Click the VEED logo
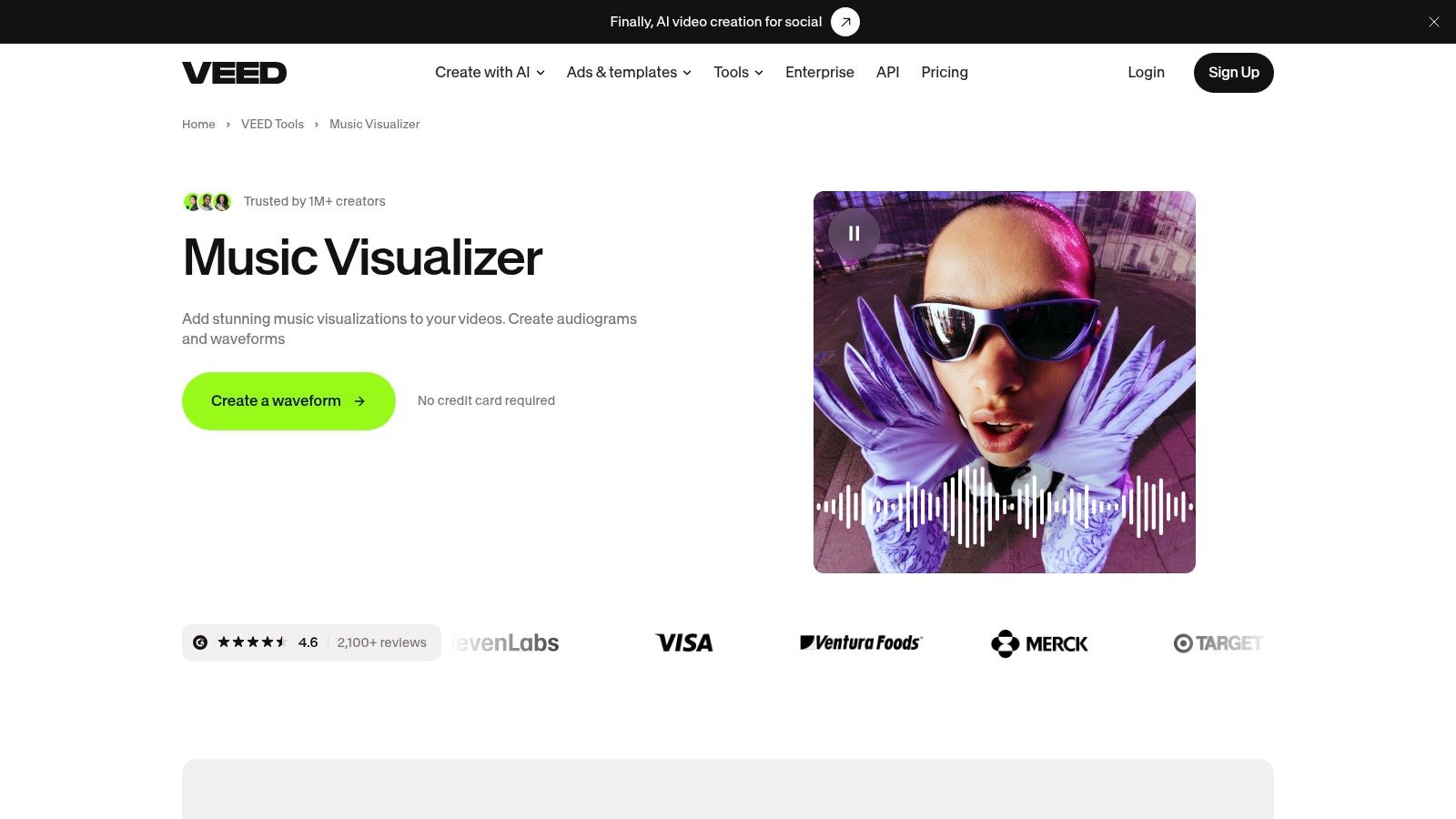The height and width of the screenshot is (819, 1456). (x=234, y=73)
